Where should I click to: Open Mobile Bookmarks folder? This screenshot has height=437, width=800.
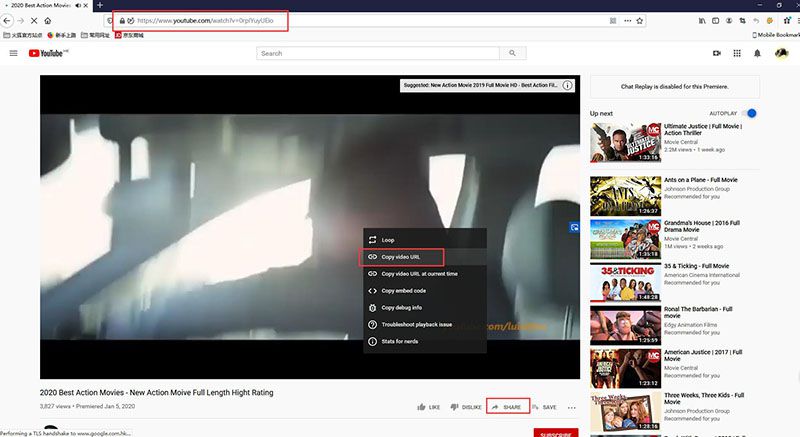coord(776,35)
